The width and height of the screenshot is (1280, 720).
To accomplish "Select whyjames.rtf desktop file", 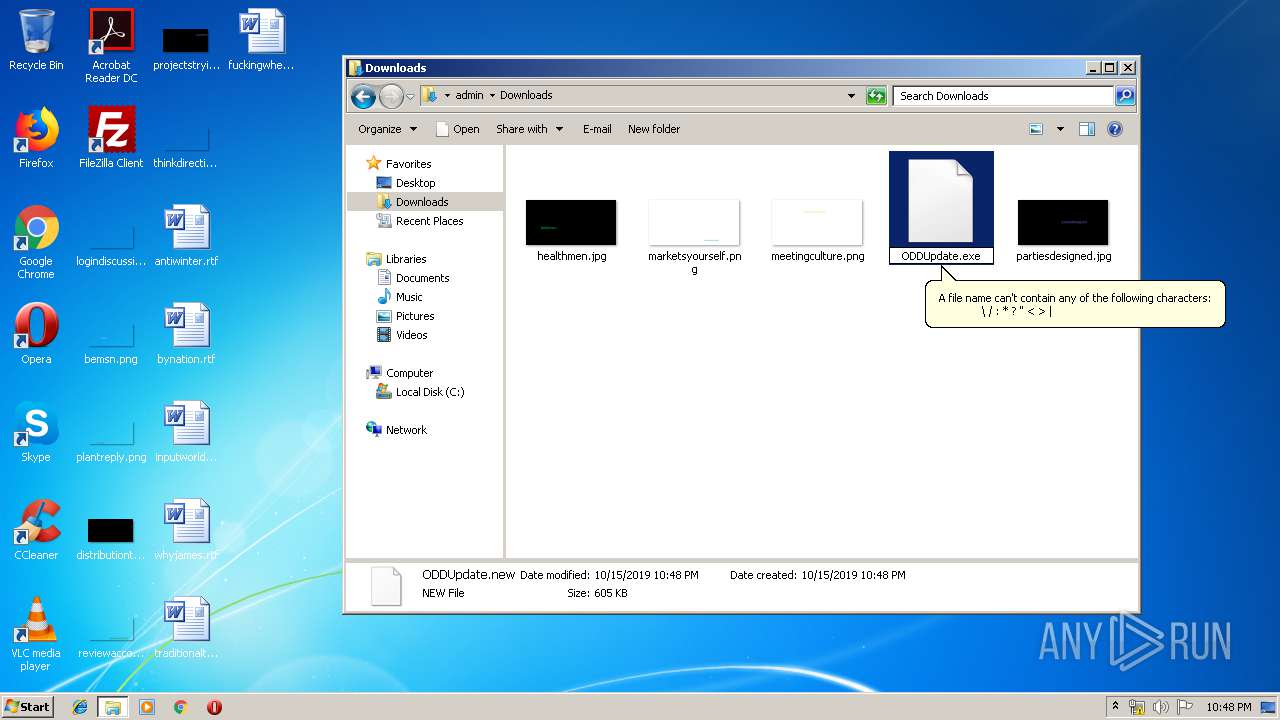I will click(187, 530).
